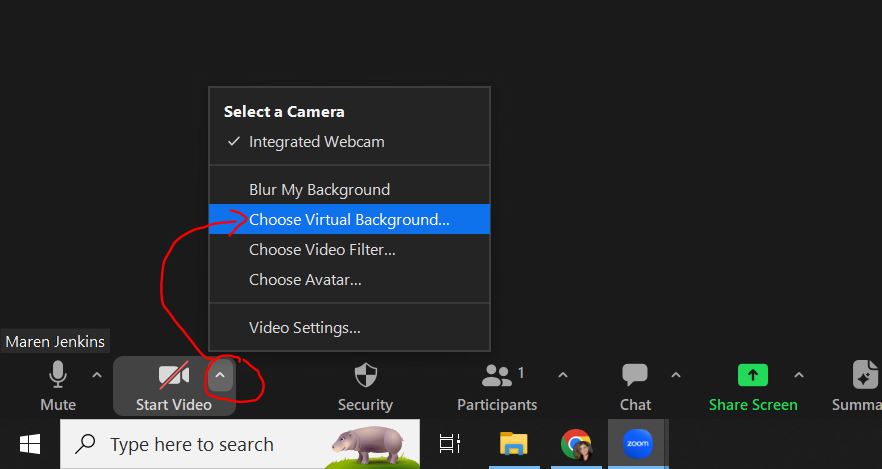Open File Explorer from the taskbar
Viewport: 882px width, 469px height.
coord(514,444)
